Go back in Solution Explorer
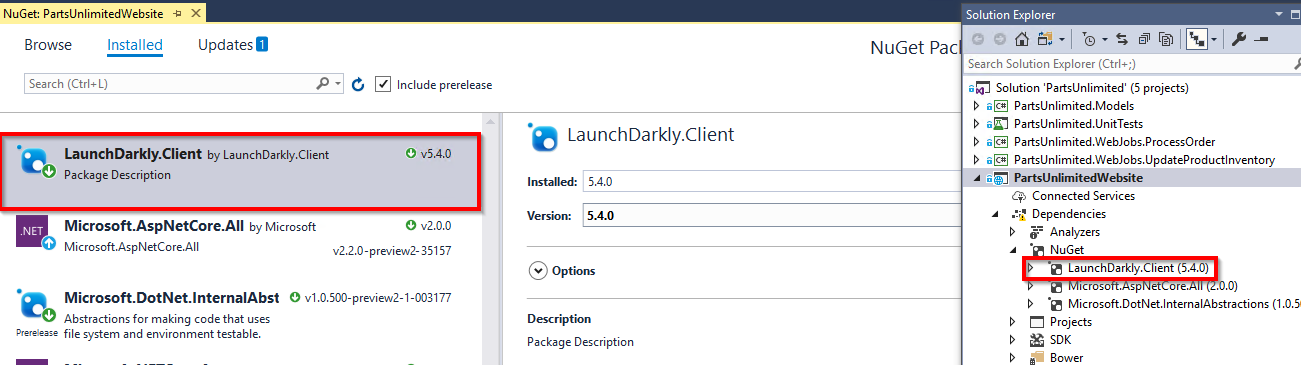 tap(977, 40)
